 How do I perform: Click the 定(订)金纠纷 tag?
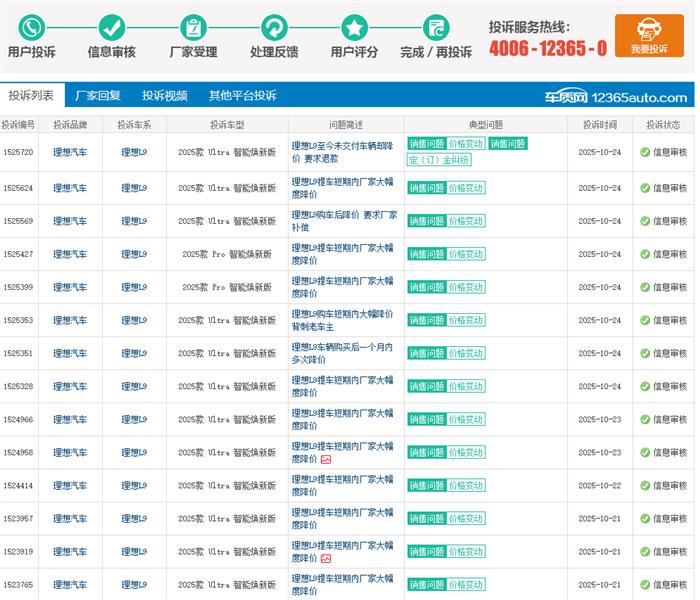[x=438, y=159]
